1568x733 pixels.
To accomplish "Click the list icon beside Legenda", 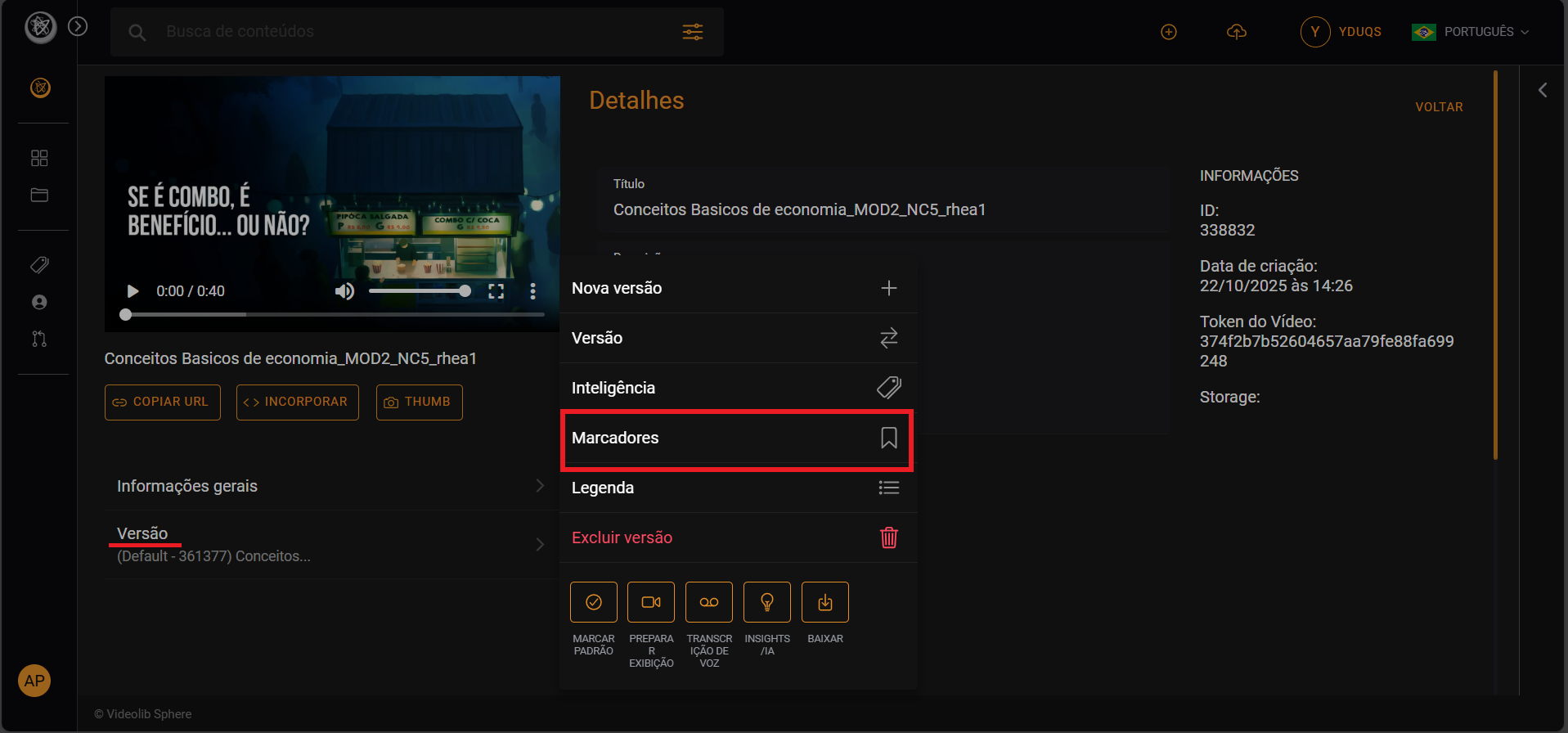I will [x=889, y=488].
